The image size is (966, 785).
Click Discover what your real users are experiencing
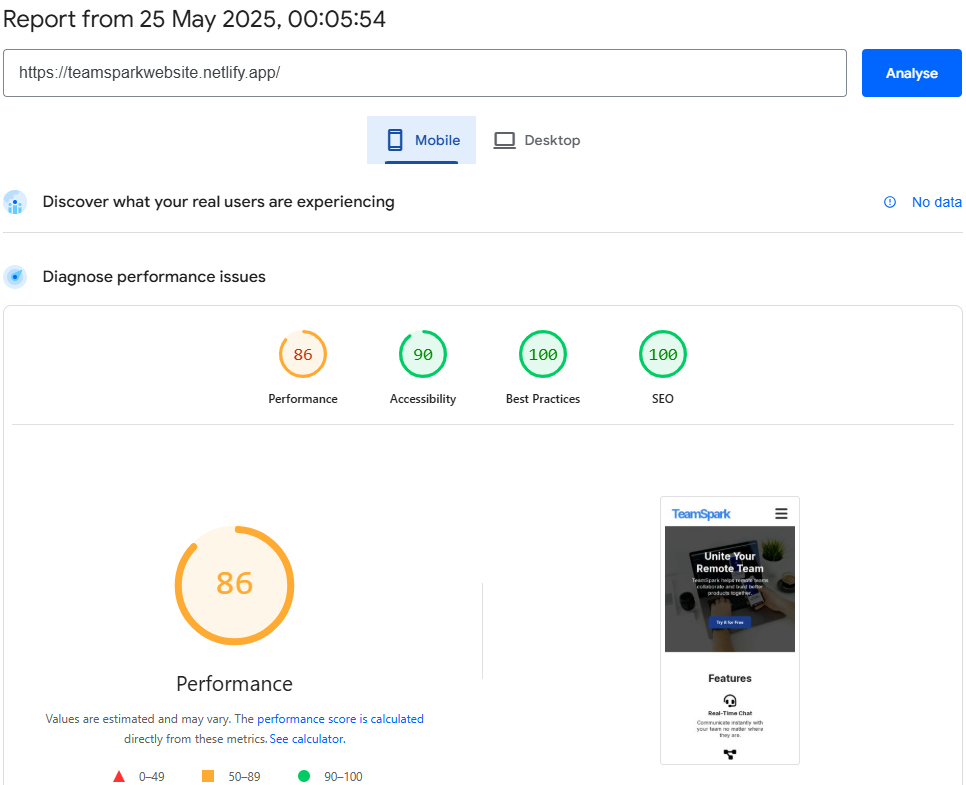pos(219,202)
